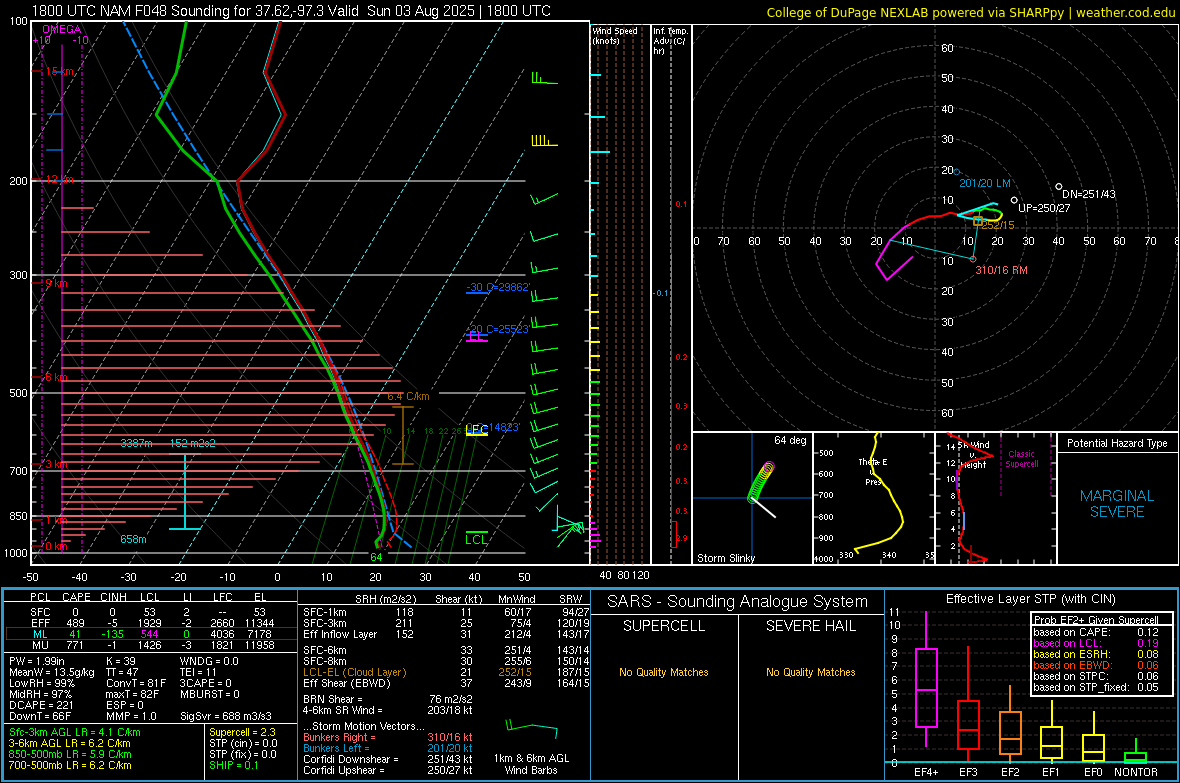The width and height of the screenshot is (1180, 783).
Task: Click the yellow-underlined LFC level marker
Action: [476, 429]
